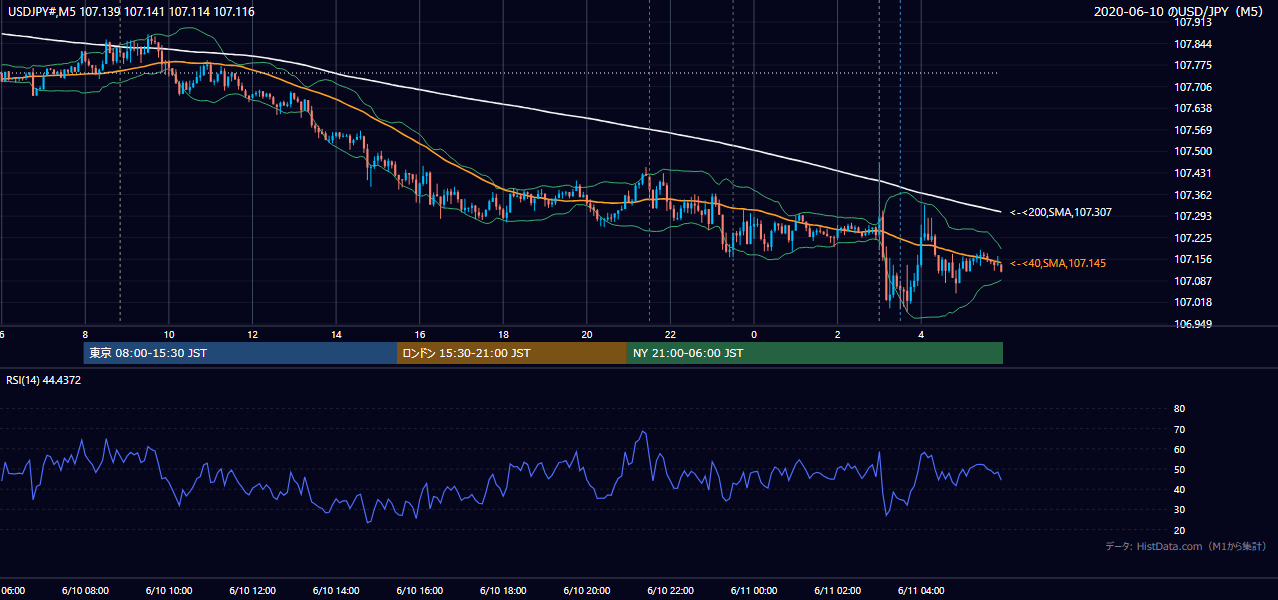The height and width of the screenshot is (600, 1278).
Task: Click RSI scale value 60
Action: coord(1179,449)
